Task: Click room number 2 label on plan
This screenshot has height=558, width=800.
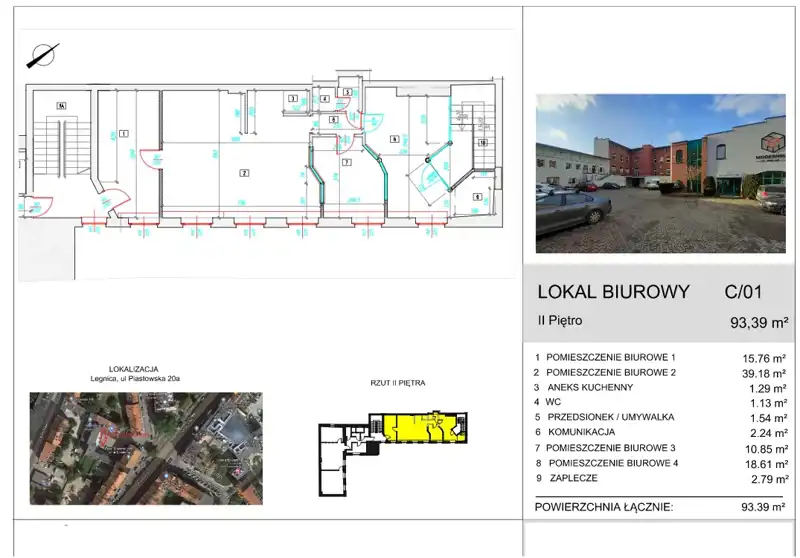Action: tap(243, 172)
